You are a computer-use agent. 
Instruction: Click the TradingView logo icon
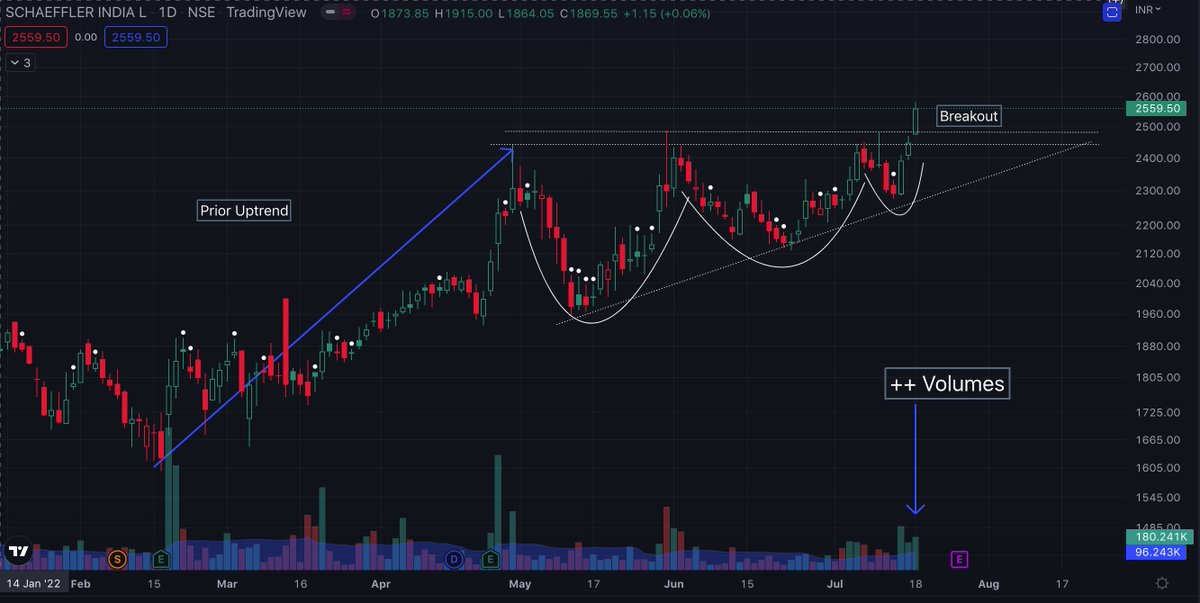pyautogui.click(x=17, y=551)
